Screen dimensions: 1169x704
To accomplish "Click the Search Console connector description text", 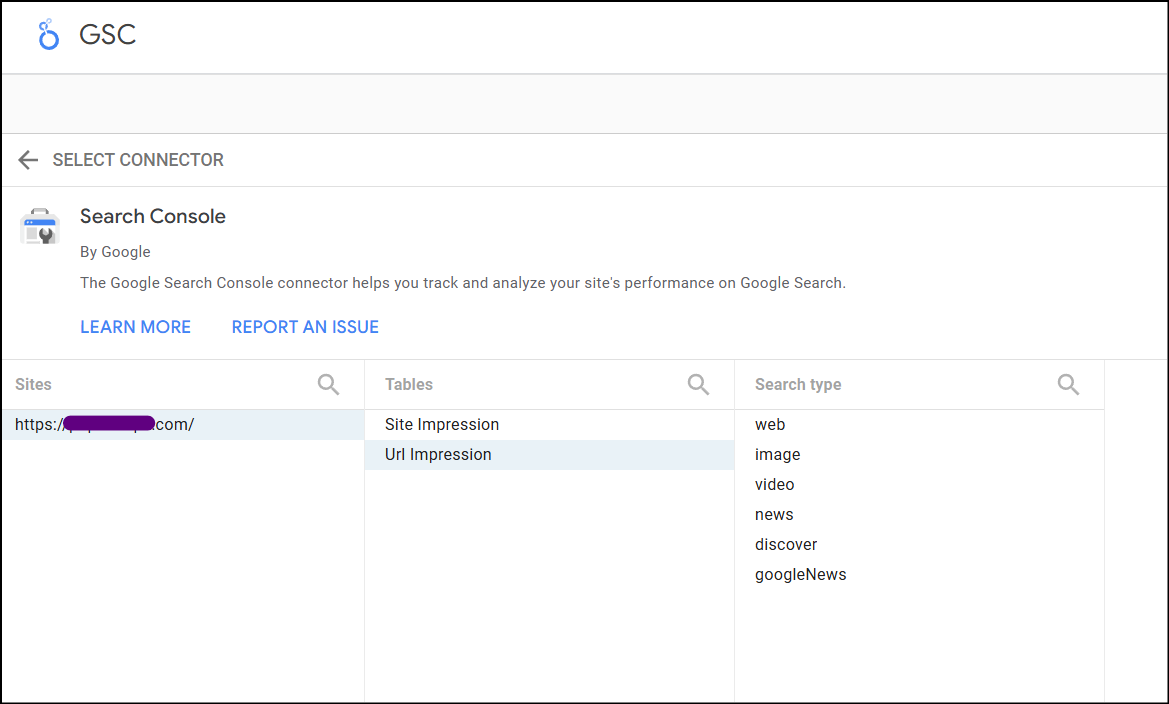I will click(463, 283).
